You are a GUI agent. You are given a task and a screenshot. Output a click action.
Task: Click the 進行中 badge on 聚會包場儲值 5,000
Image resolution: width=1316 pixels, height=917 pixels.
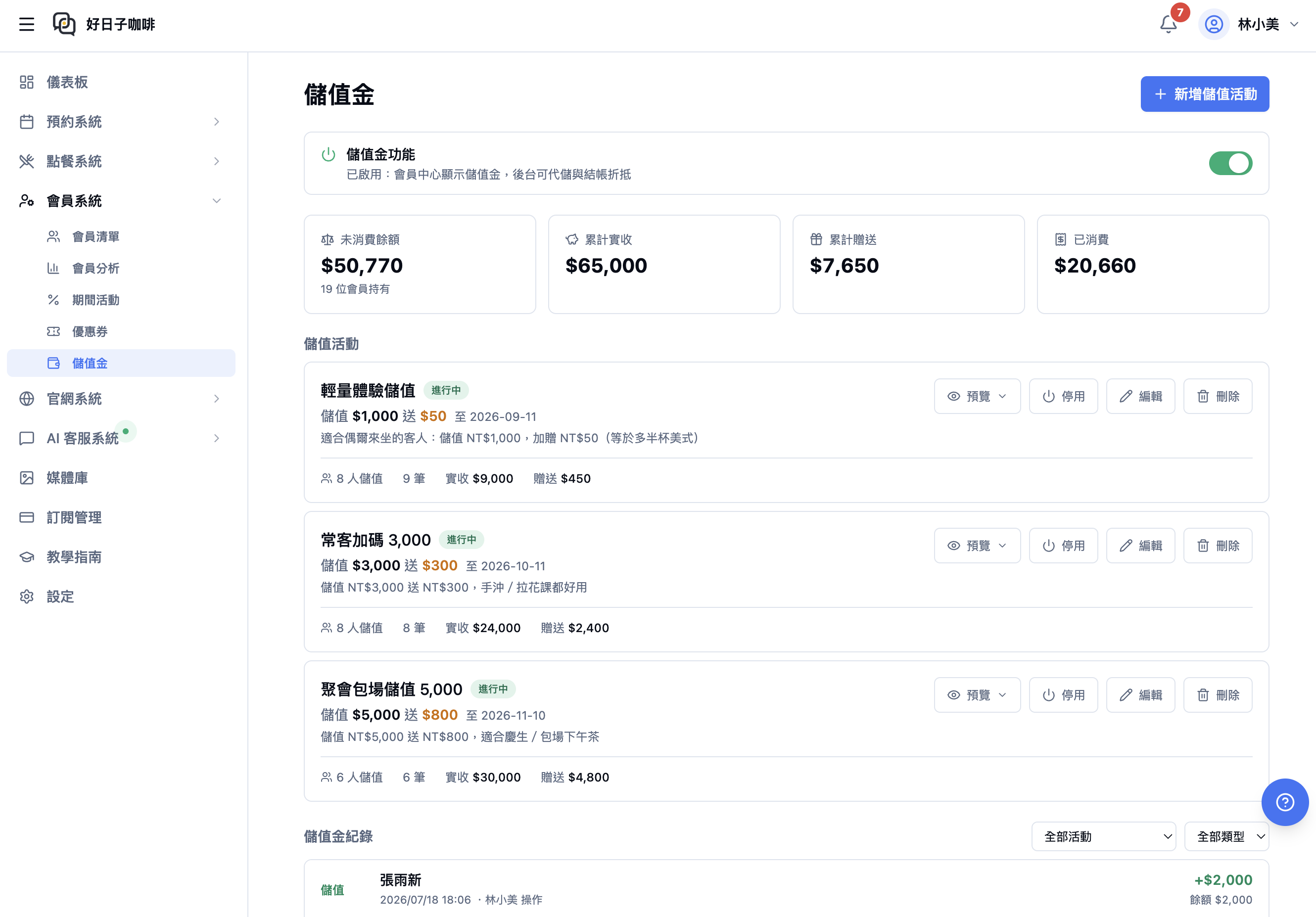493,689
